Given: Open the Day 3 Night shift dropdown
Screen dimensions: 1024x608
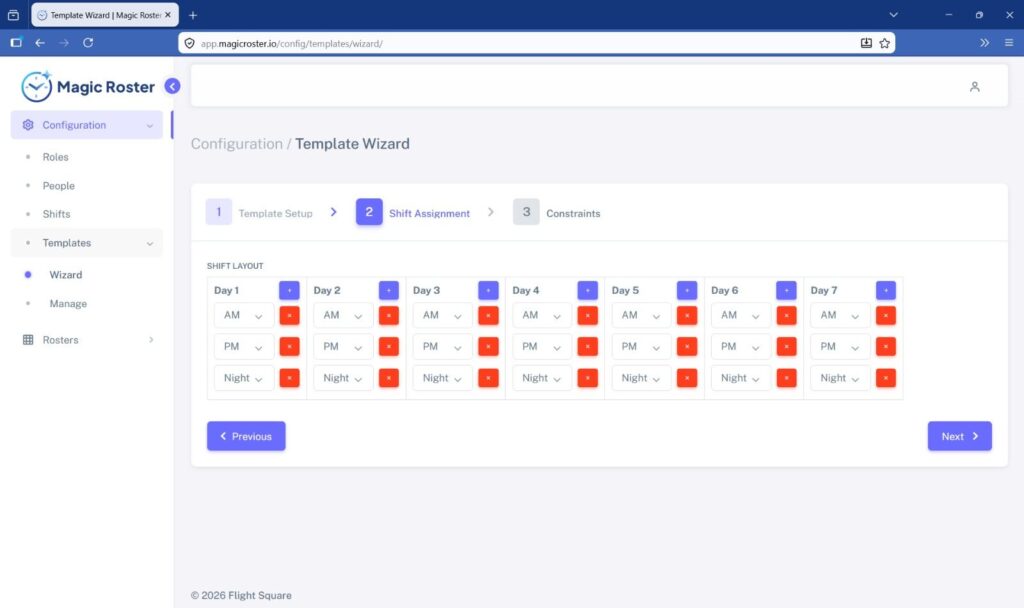Looking at the screenshot, I should 442,378.
